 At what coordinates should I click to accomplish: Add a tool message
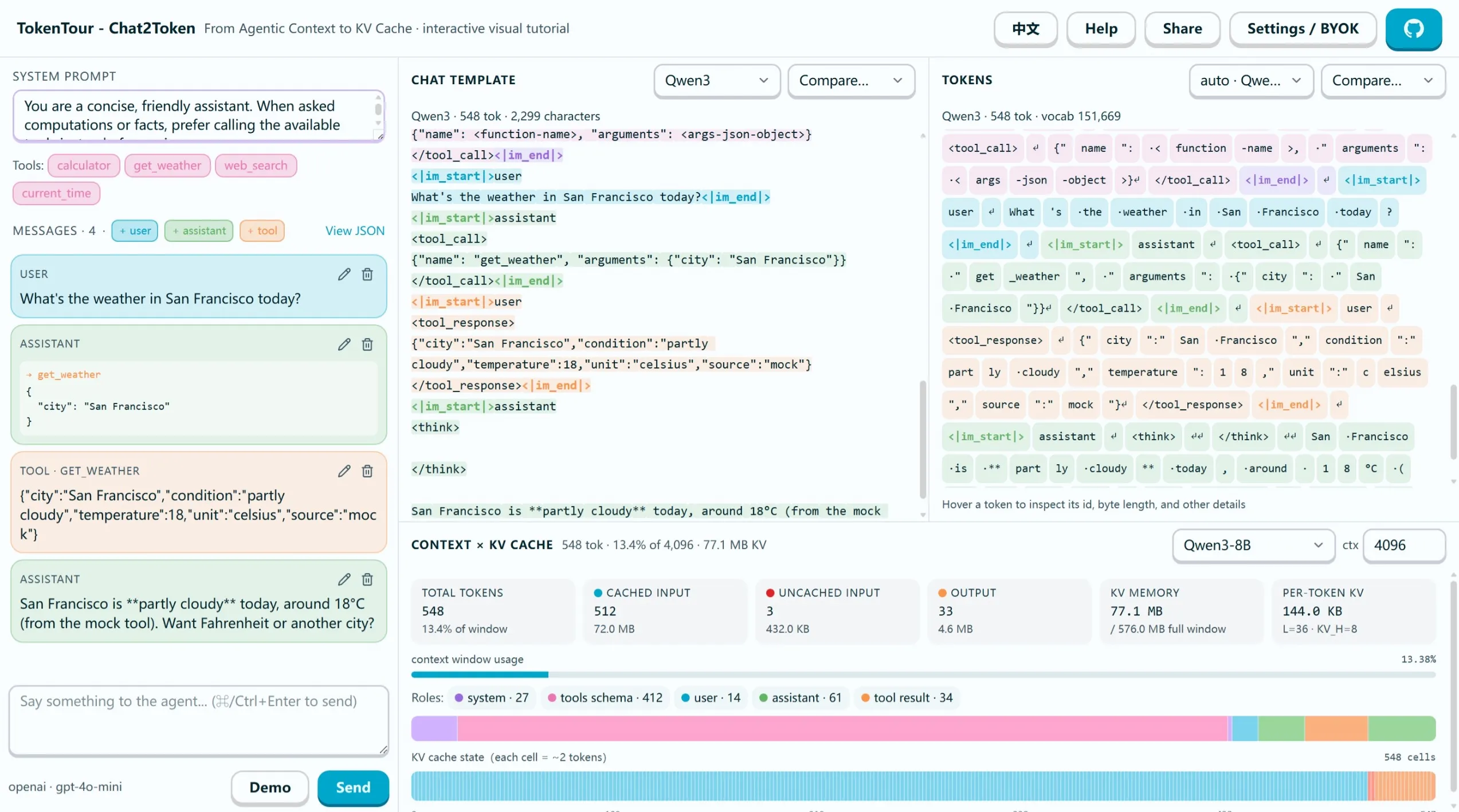coord(262,230)
